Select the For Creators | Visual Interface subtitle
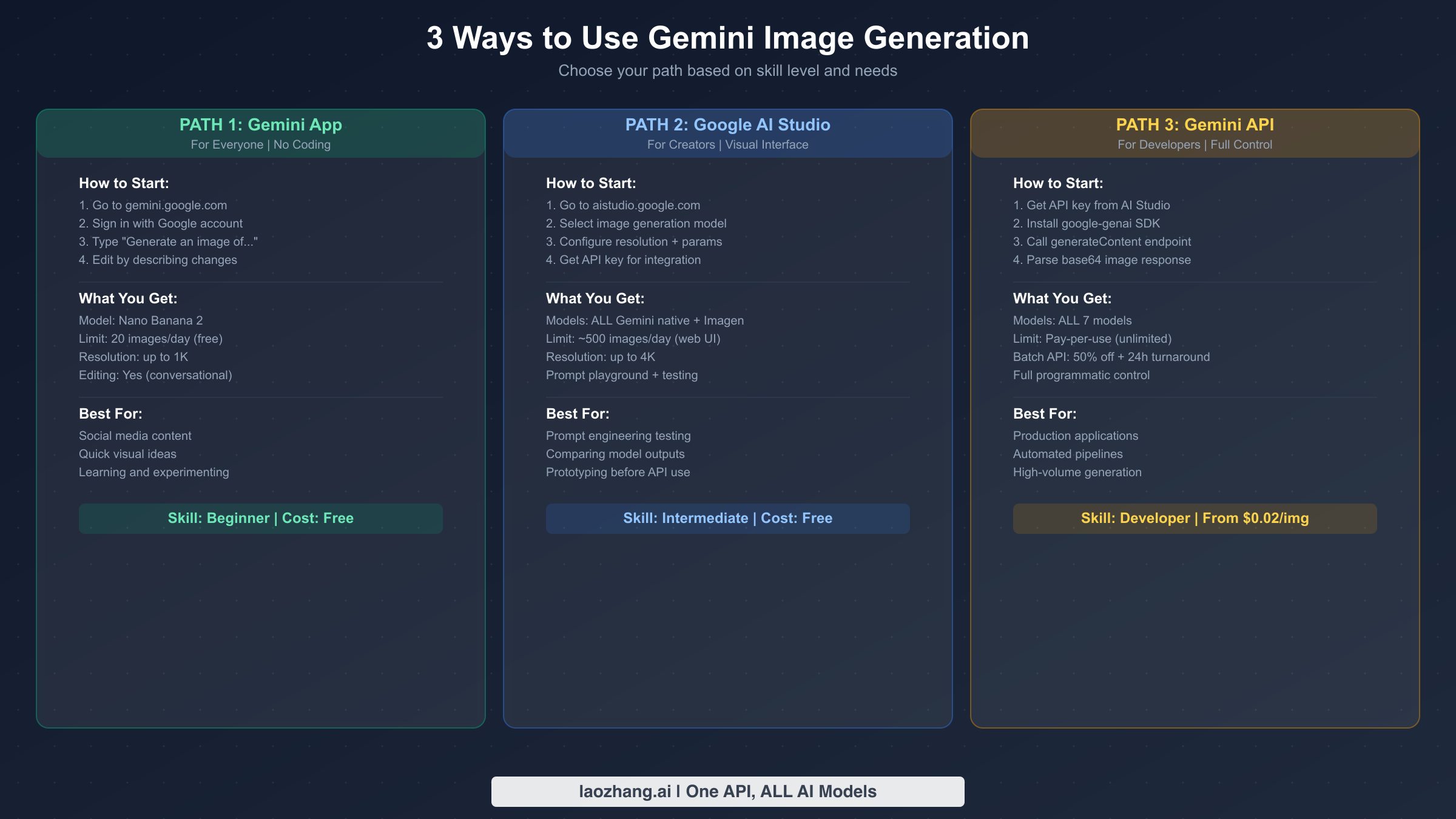Viewport: 1456px width, 819px height. [x=727, y=144]
